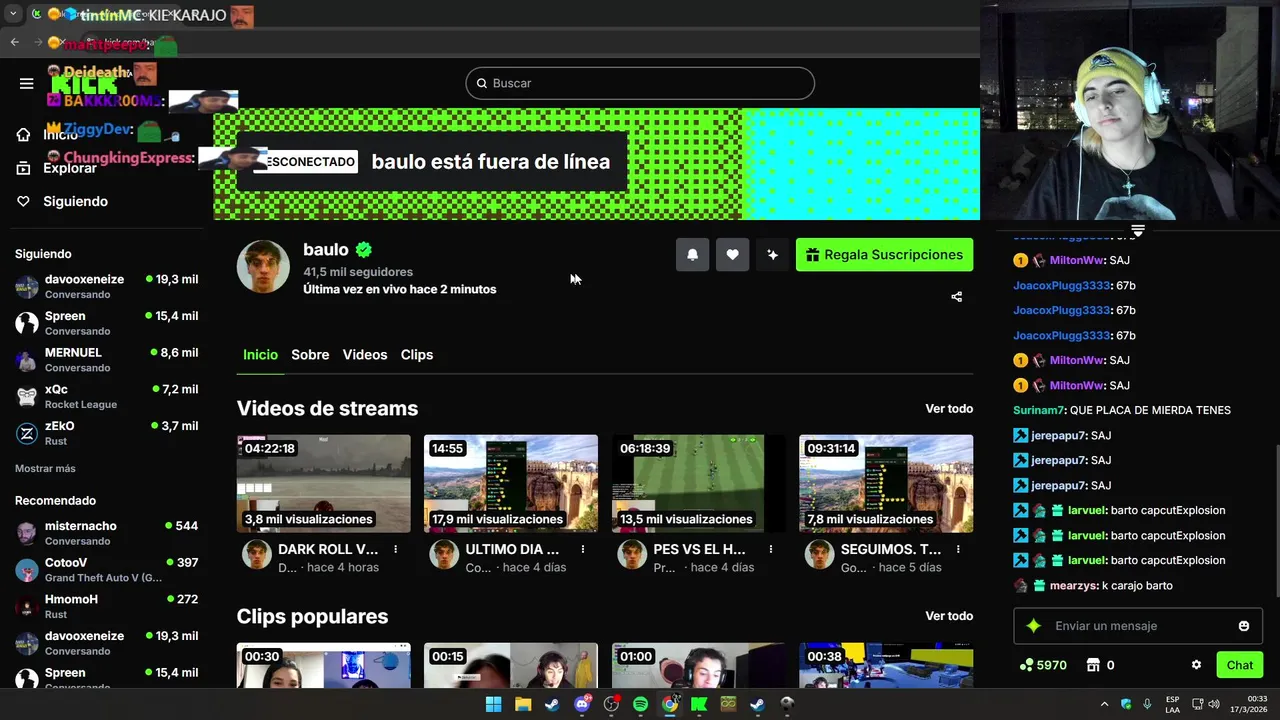1280x720 pixels.
Task: Open HmomoH recommended channel
Action: point(106,606)
